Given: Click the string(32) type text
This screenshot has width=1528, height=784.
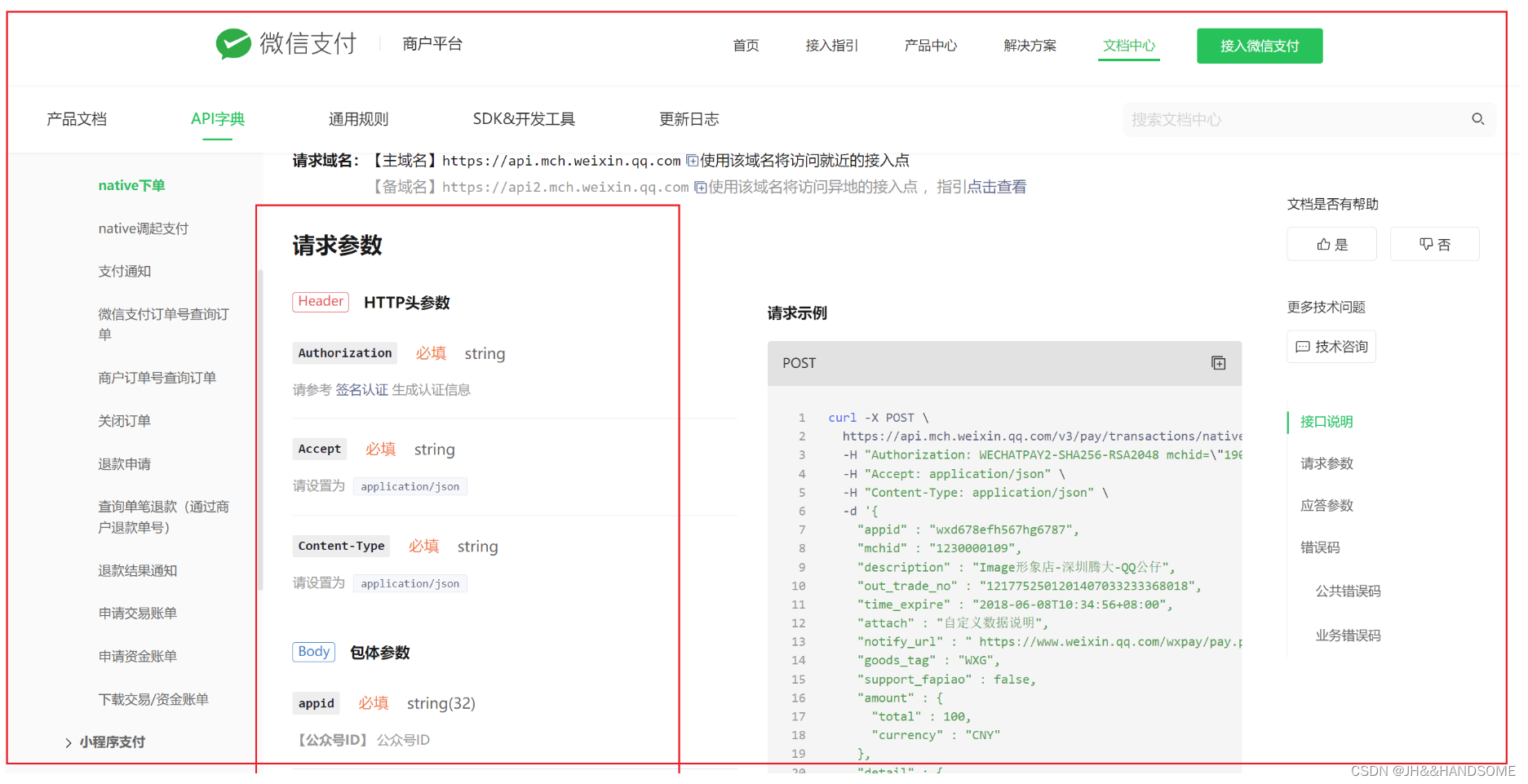Looking at the screenshot, I should tap(441, 703).
